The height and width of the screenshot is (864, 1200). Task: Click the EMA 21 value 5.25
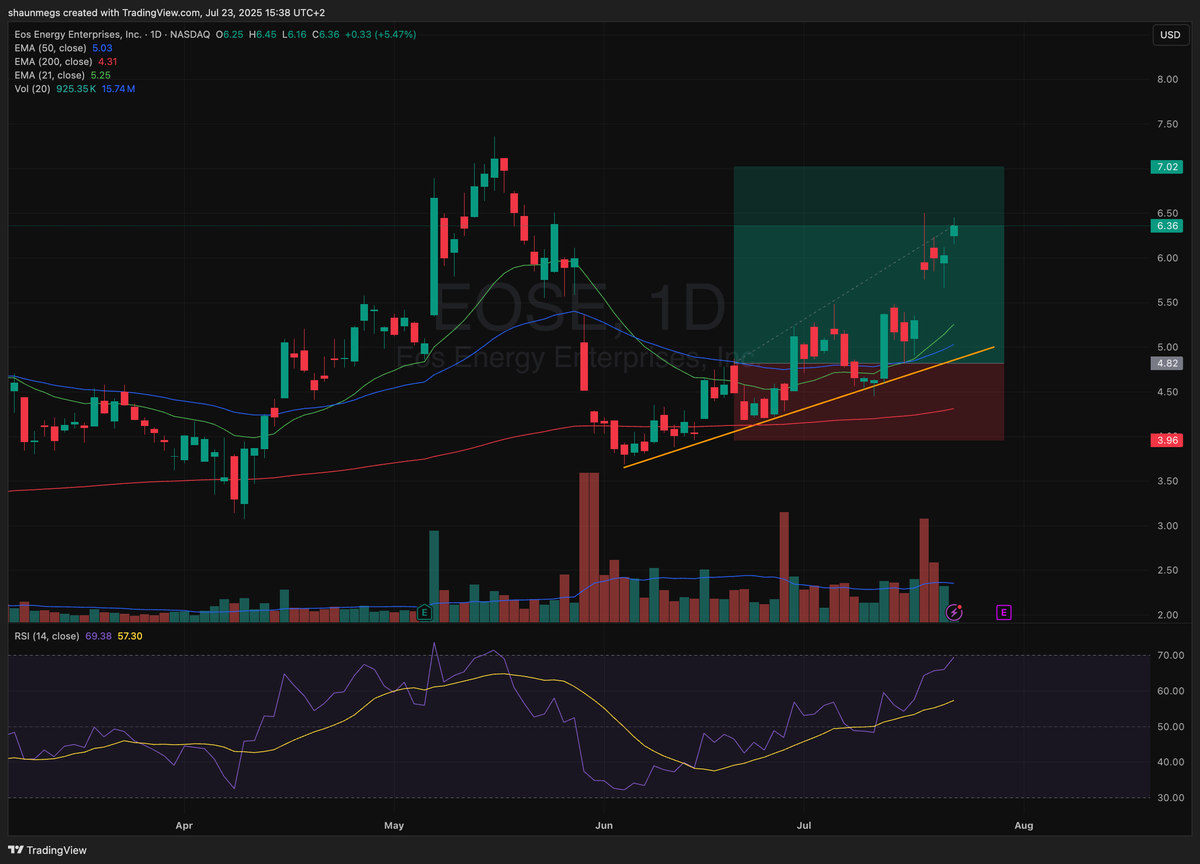100,75
